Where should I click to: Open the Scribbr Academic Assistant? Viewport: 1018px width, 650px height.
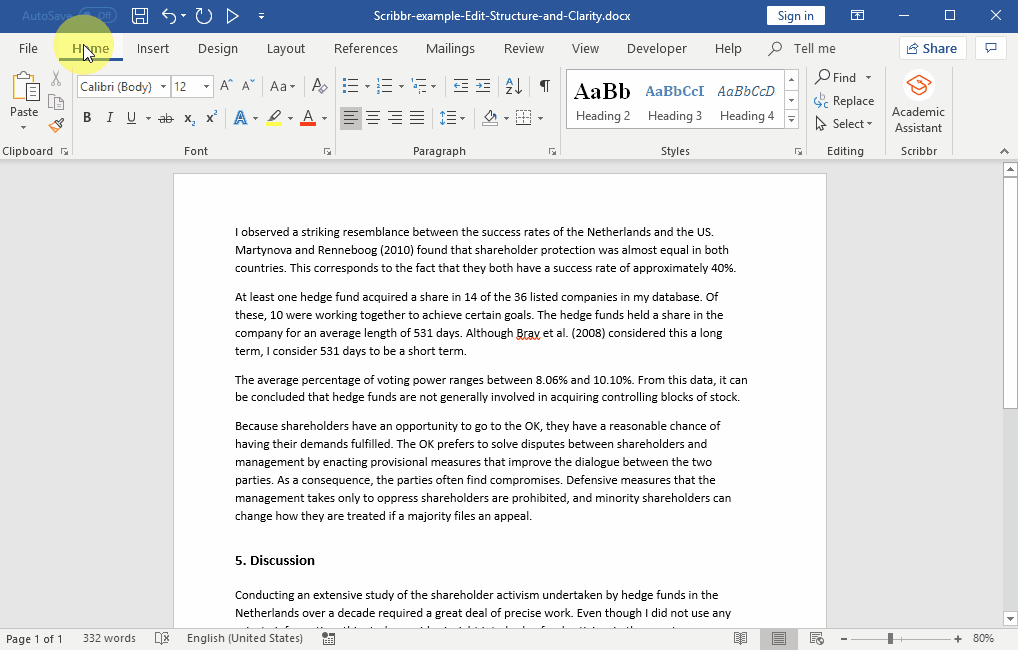(918, 102)
